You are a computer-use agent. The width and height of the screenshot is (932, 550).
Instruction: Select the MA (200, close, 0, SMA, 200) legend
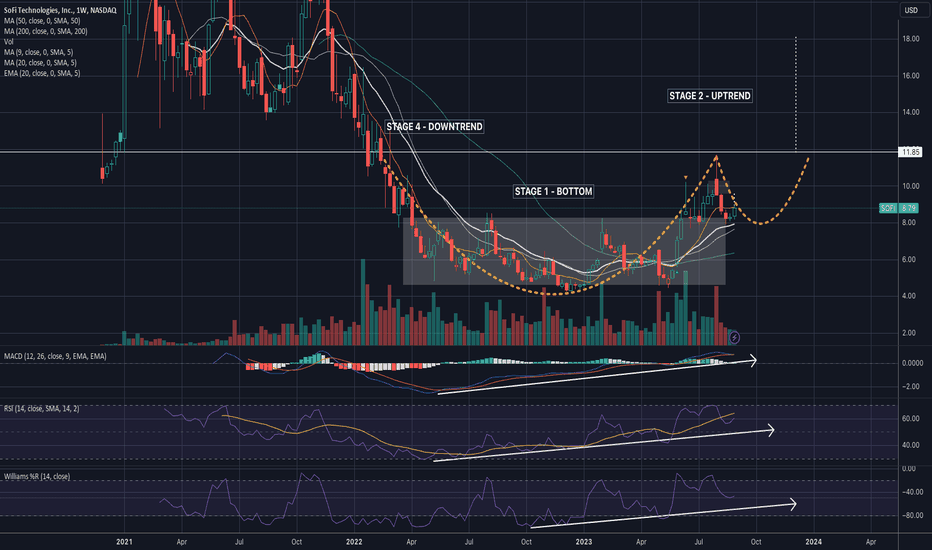click(46, 31)
